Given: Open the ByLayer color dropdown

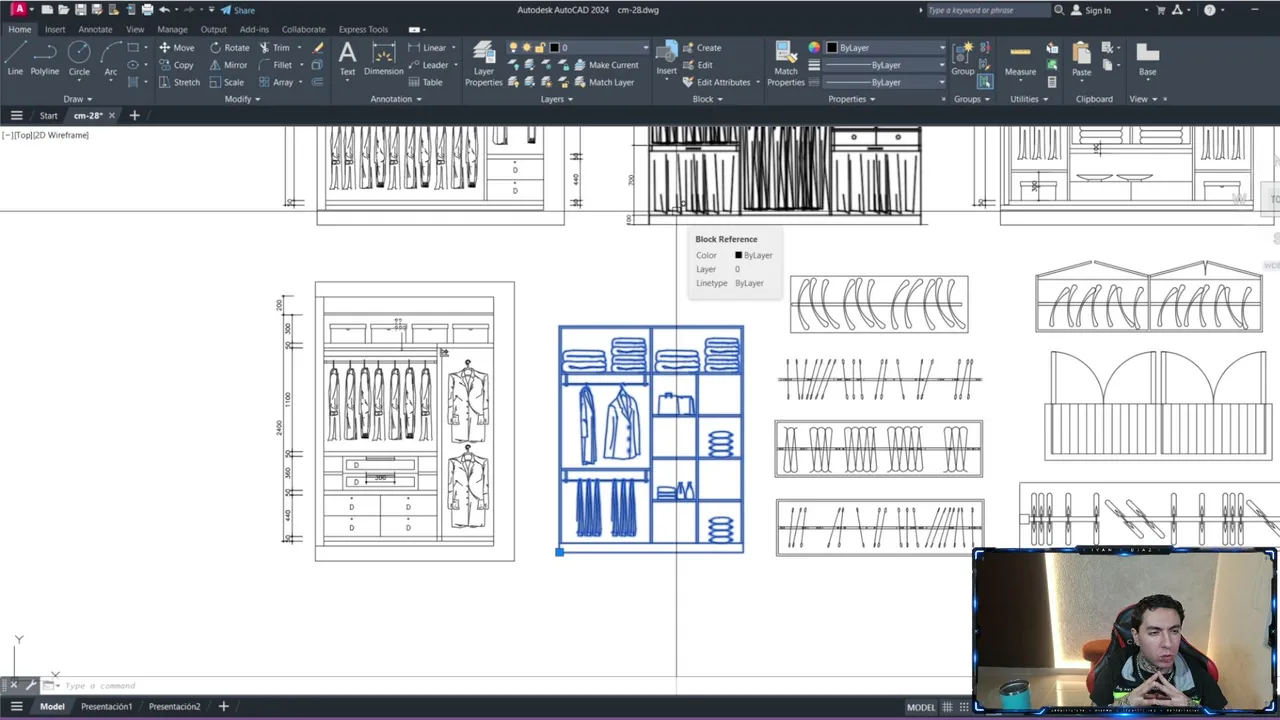Looking at the screenshot, I should pos(885,47).
